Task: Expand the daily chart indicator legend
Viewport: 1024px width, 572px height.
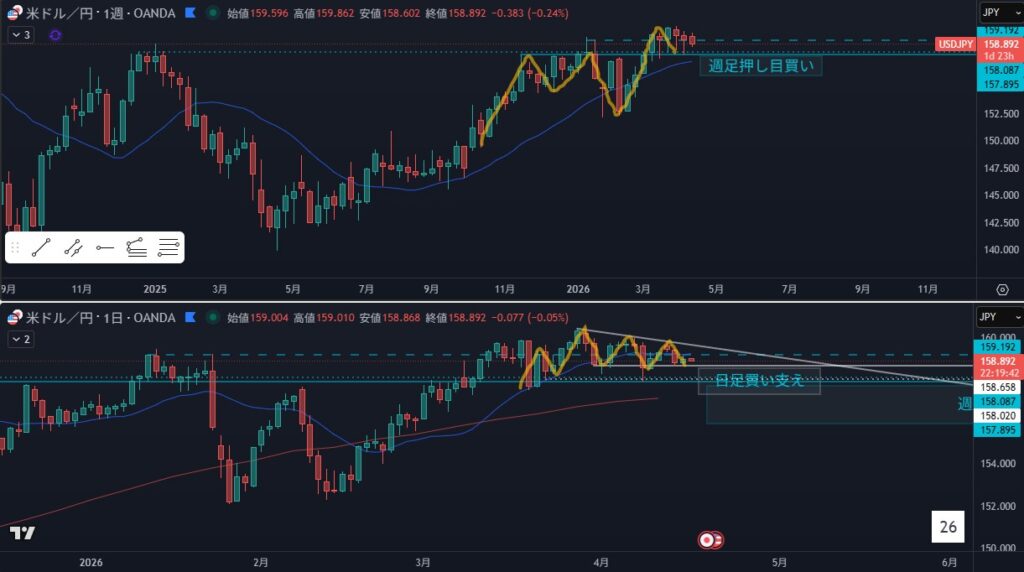Action: [x=20, y=339]
